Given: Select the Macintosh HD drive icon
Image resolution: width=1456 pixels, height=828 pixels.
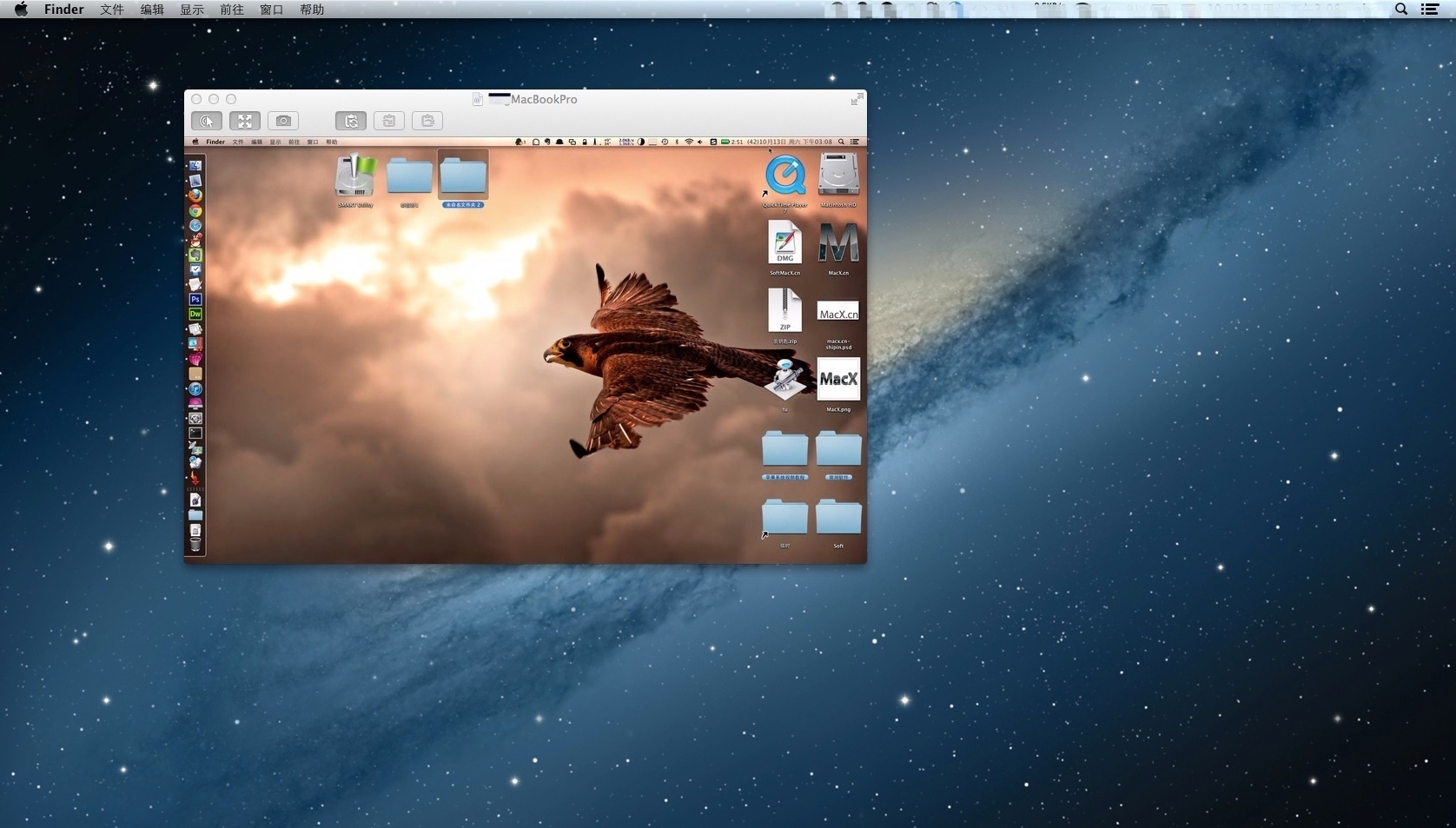Looking at the screenshot, I should click(x=838, y=176).
